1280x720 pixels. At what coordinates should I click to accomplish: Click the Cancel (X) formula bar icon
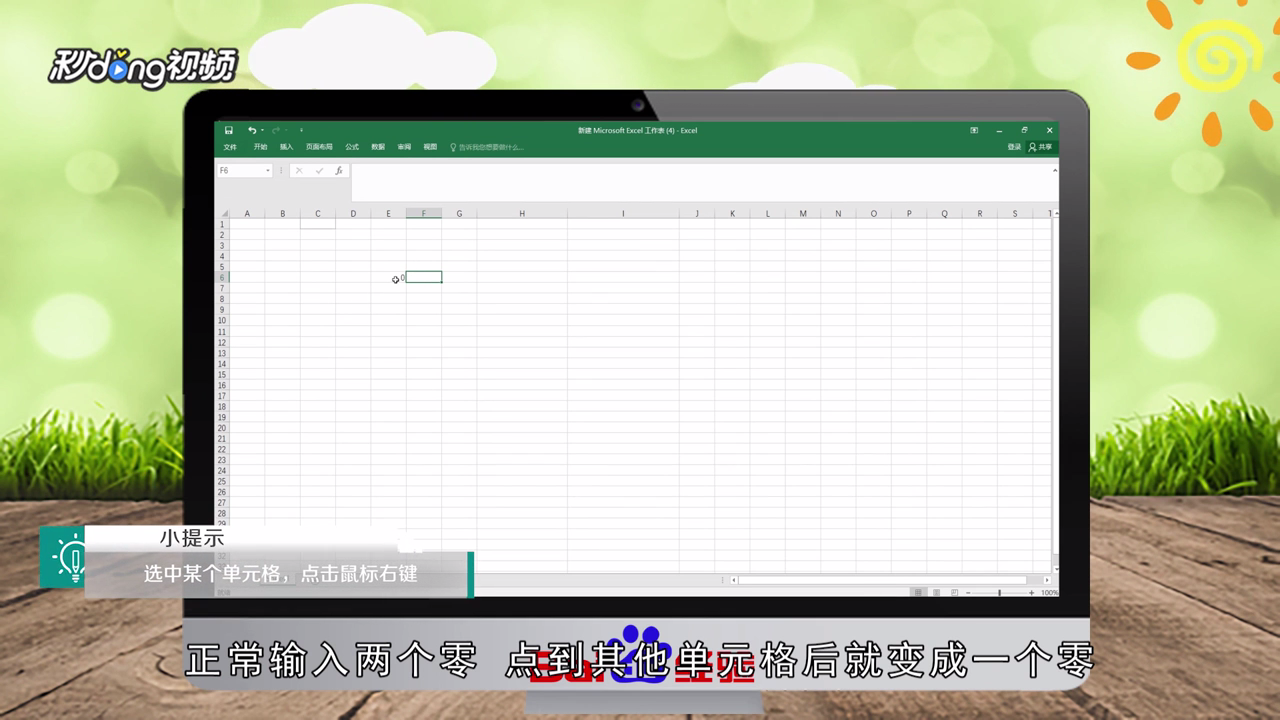point(298,171)
